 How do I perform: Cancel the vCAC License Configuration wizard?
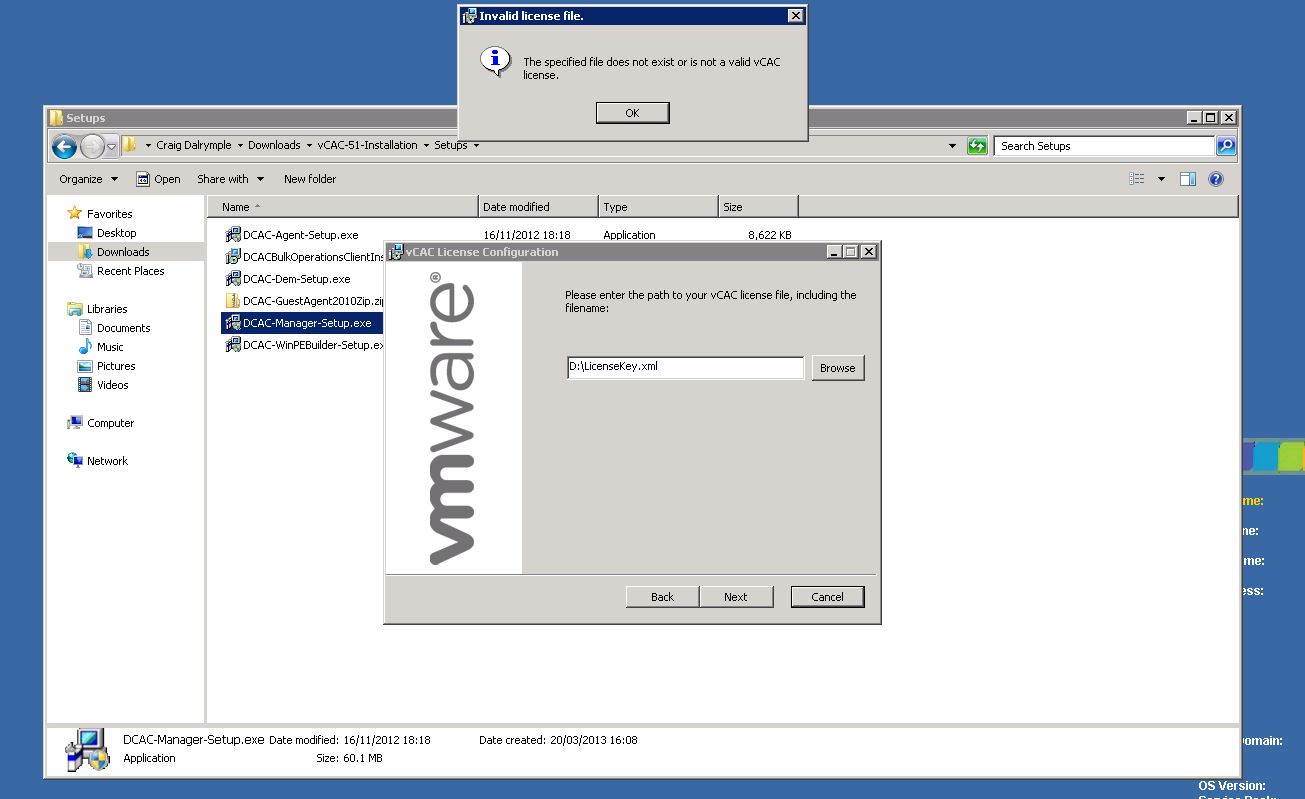[827, 597]
